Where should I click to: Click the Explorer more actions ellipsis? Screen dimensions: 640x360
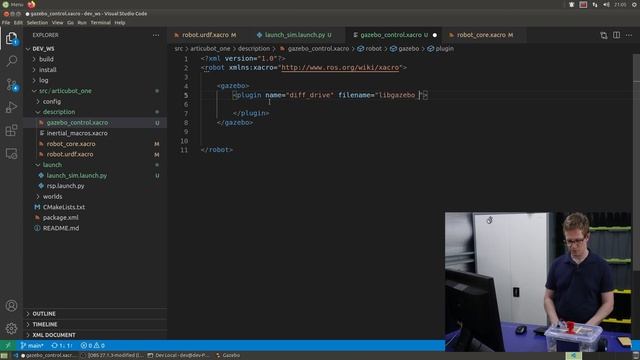point(156,35)
